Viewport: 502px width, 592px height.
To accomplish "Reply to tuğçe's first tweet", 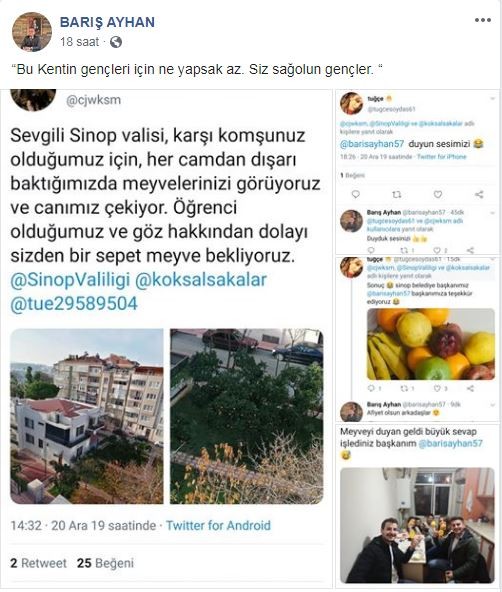I will tap(355, 194).
